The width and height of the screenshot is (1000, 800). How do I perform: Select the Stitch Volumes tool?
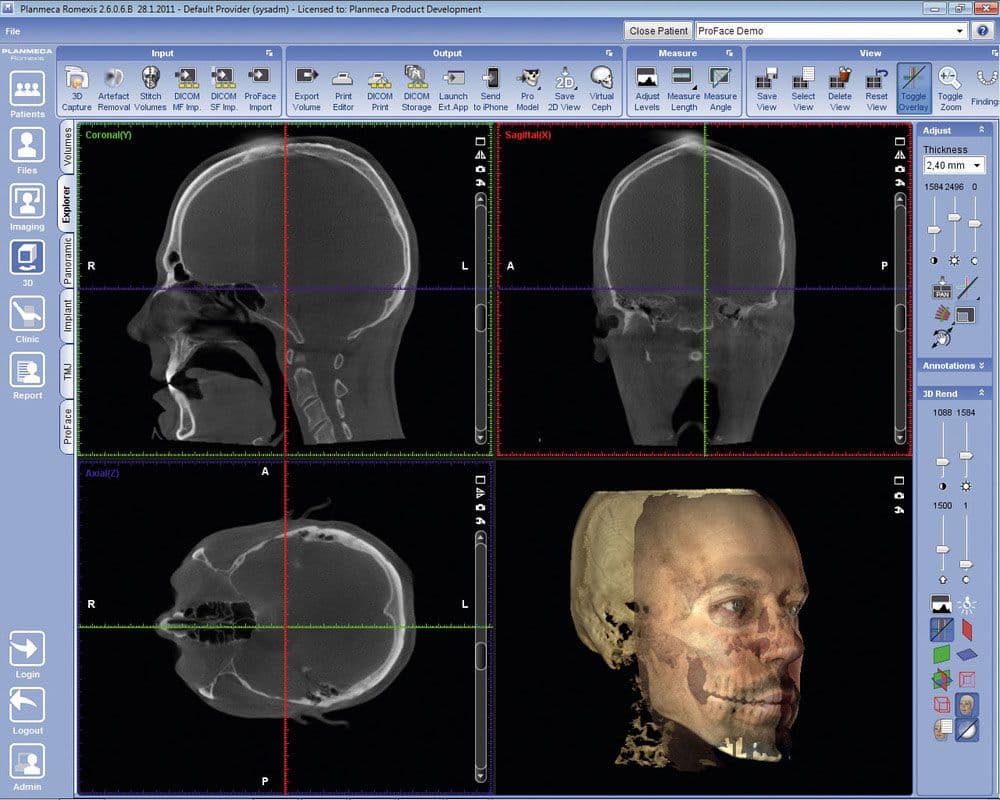coord(150,87)
